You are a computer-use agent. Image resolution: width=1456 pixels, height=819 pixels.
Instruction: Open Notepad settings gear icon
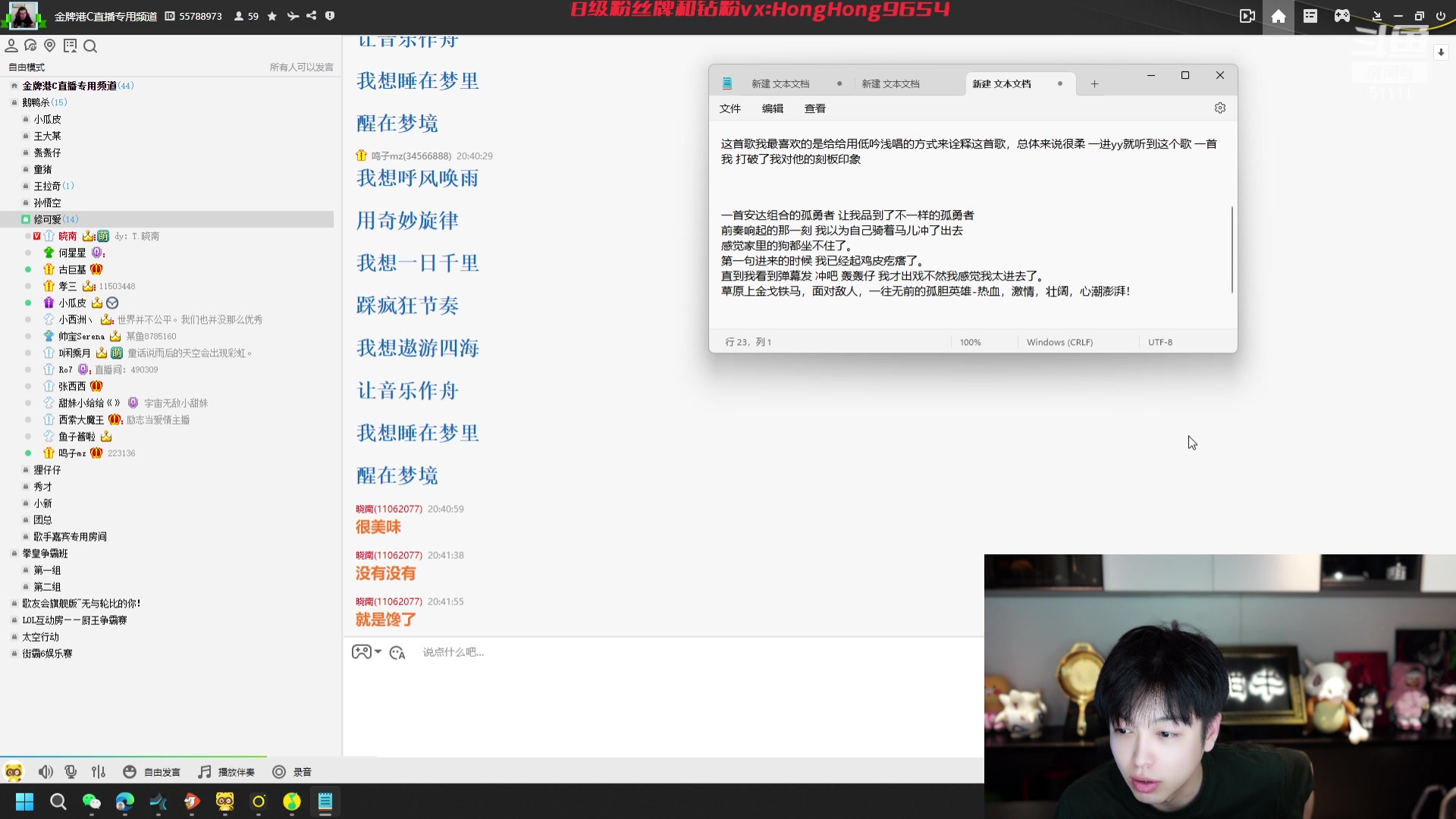[1220, 108]
